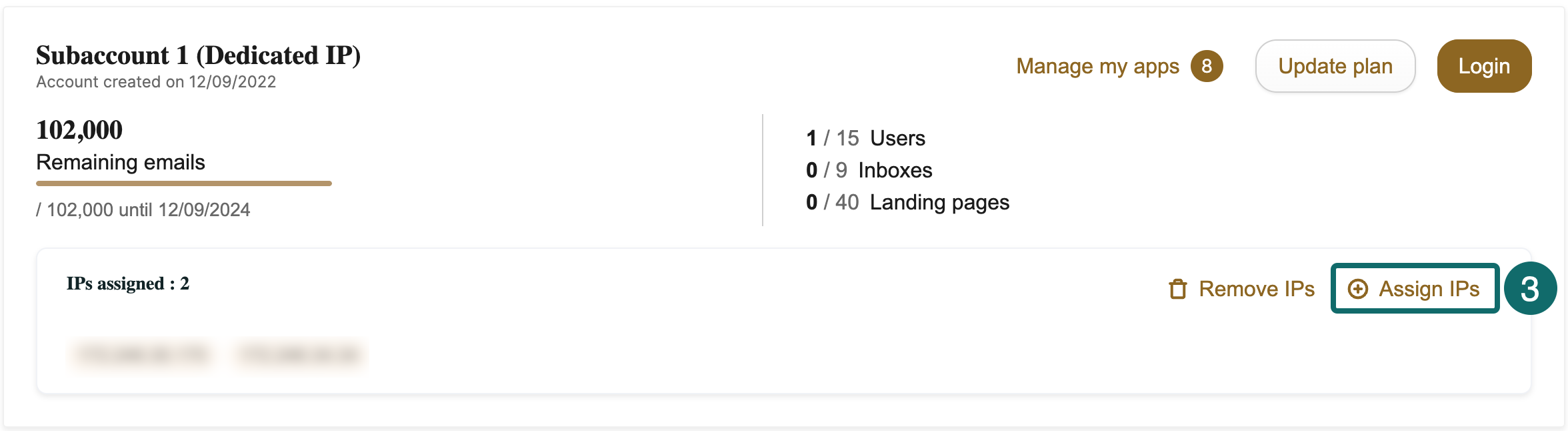Open the Manage my apps link
The image size is (1568, 431).
[1097, 66]
